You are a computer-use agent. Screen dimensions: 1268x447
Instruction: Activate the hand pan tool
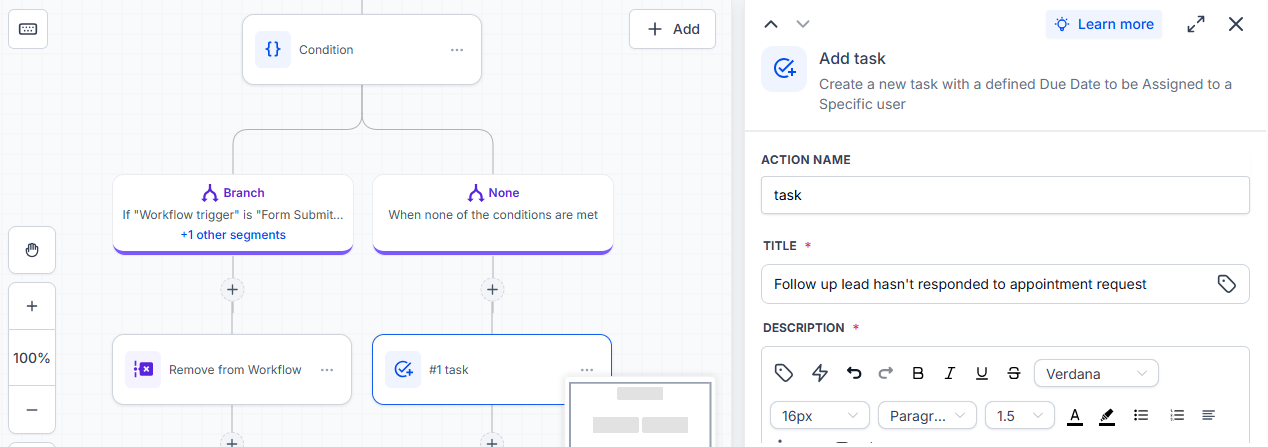32,250
